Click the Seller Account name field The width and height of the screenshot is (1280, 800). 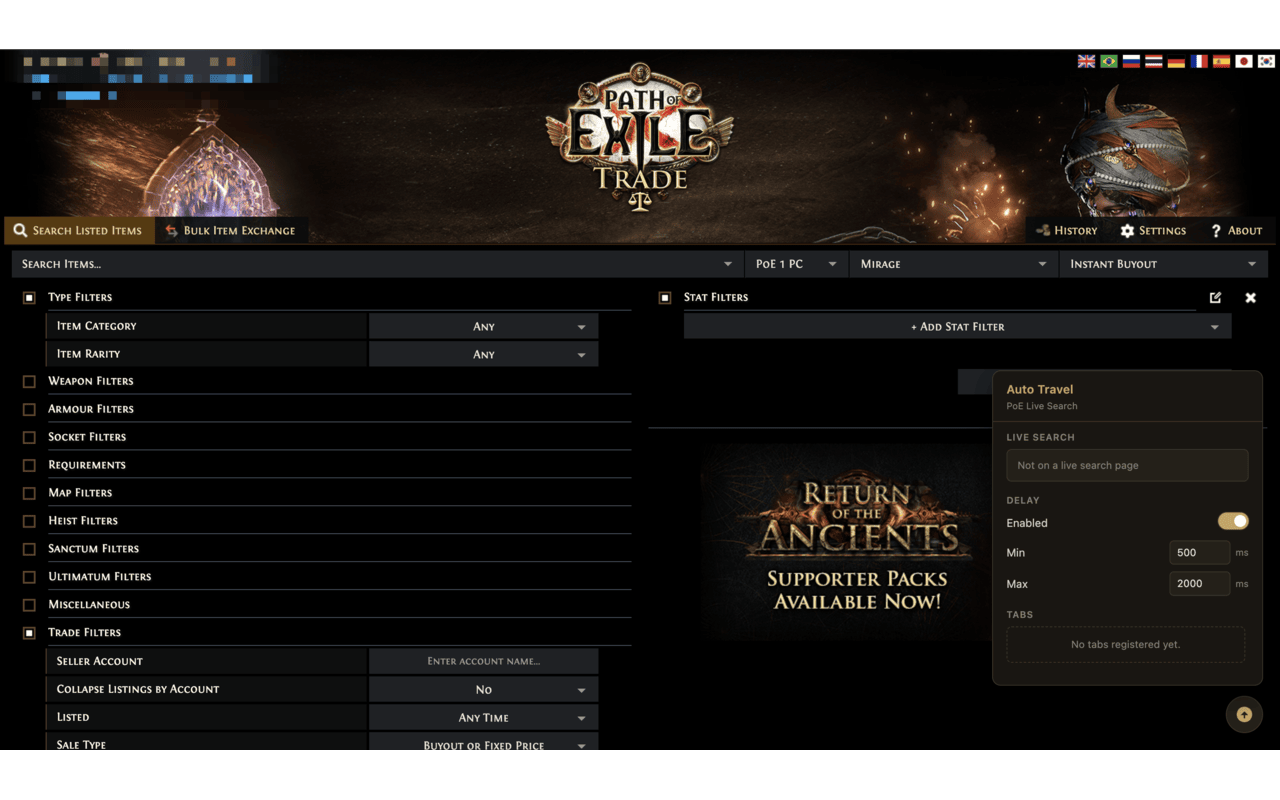pyautogui.click(x=483, y=661)
